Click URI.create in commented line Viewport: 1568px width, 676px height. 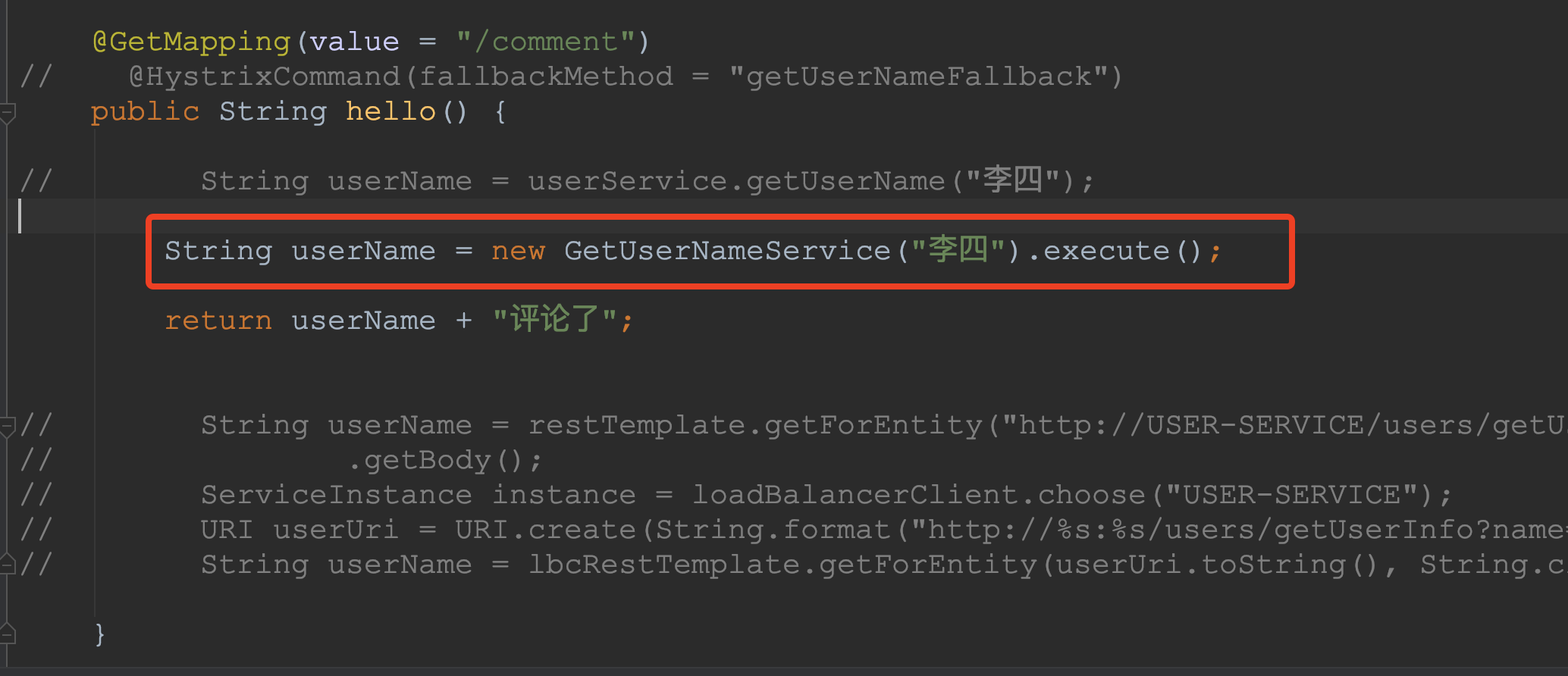pyautogui.click(x=545, y=530)
